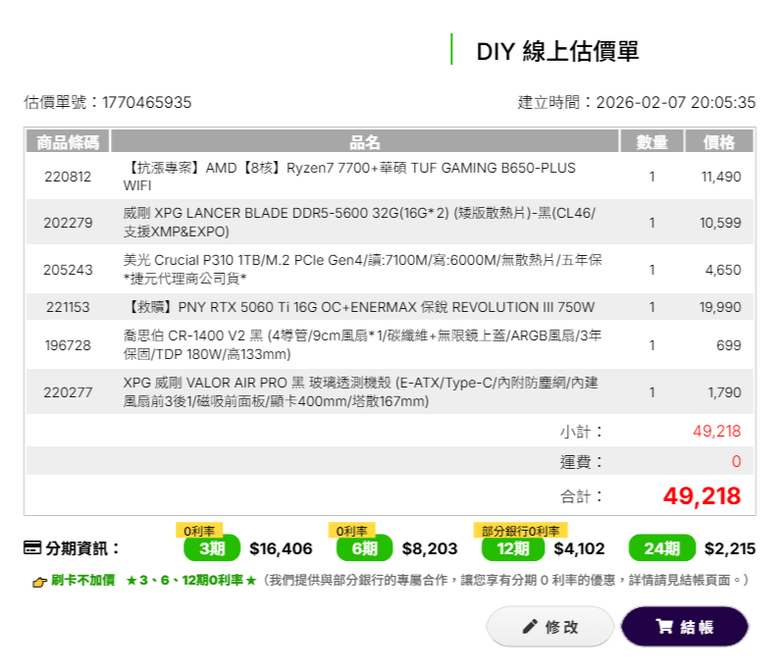Click the $2,215 installment amount
The image size is (780, 671).
coord(730,548)
